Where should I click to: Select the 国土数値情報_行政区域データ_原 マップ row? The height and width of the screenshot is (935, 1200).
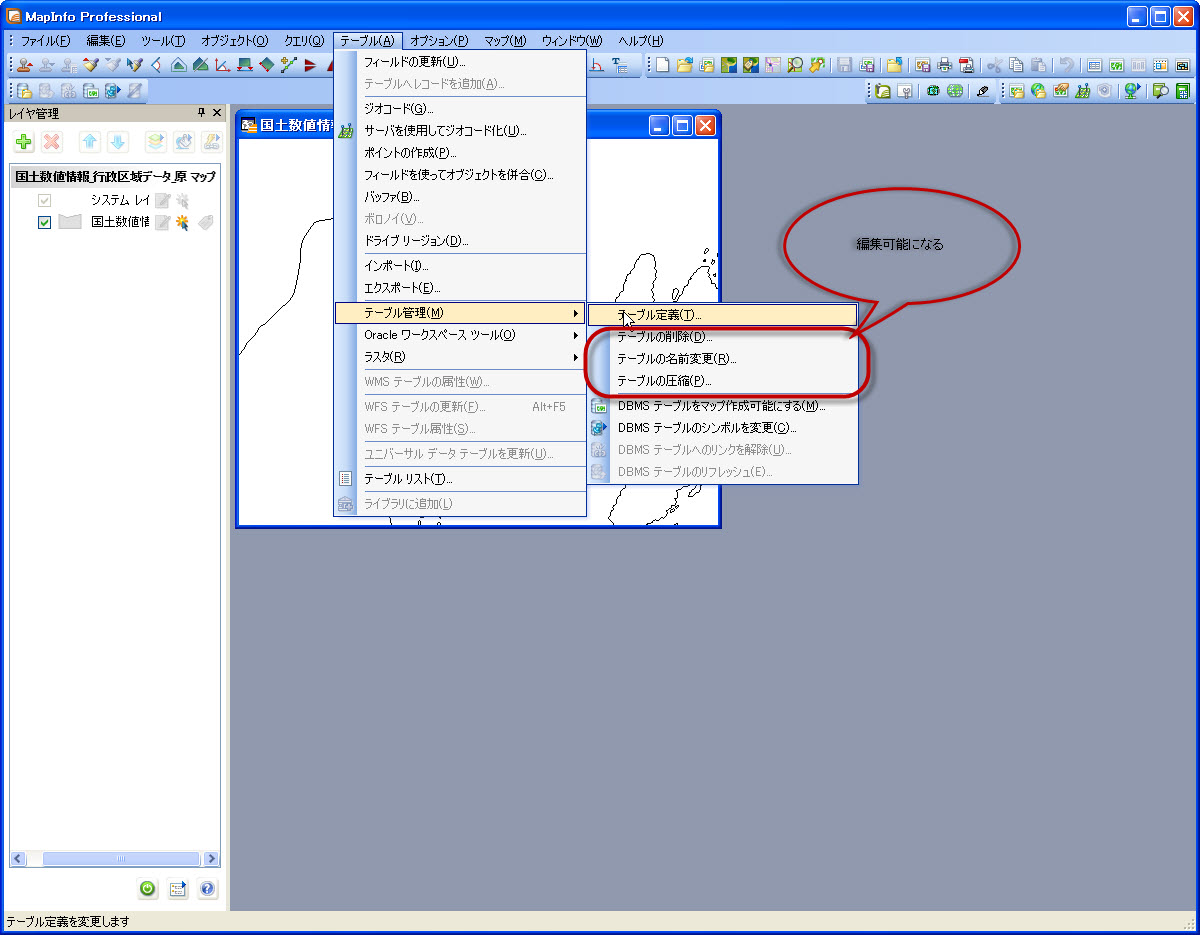[115, 177]
